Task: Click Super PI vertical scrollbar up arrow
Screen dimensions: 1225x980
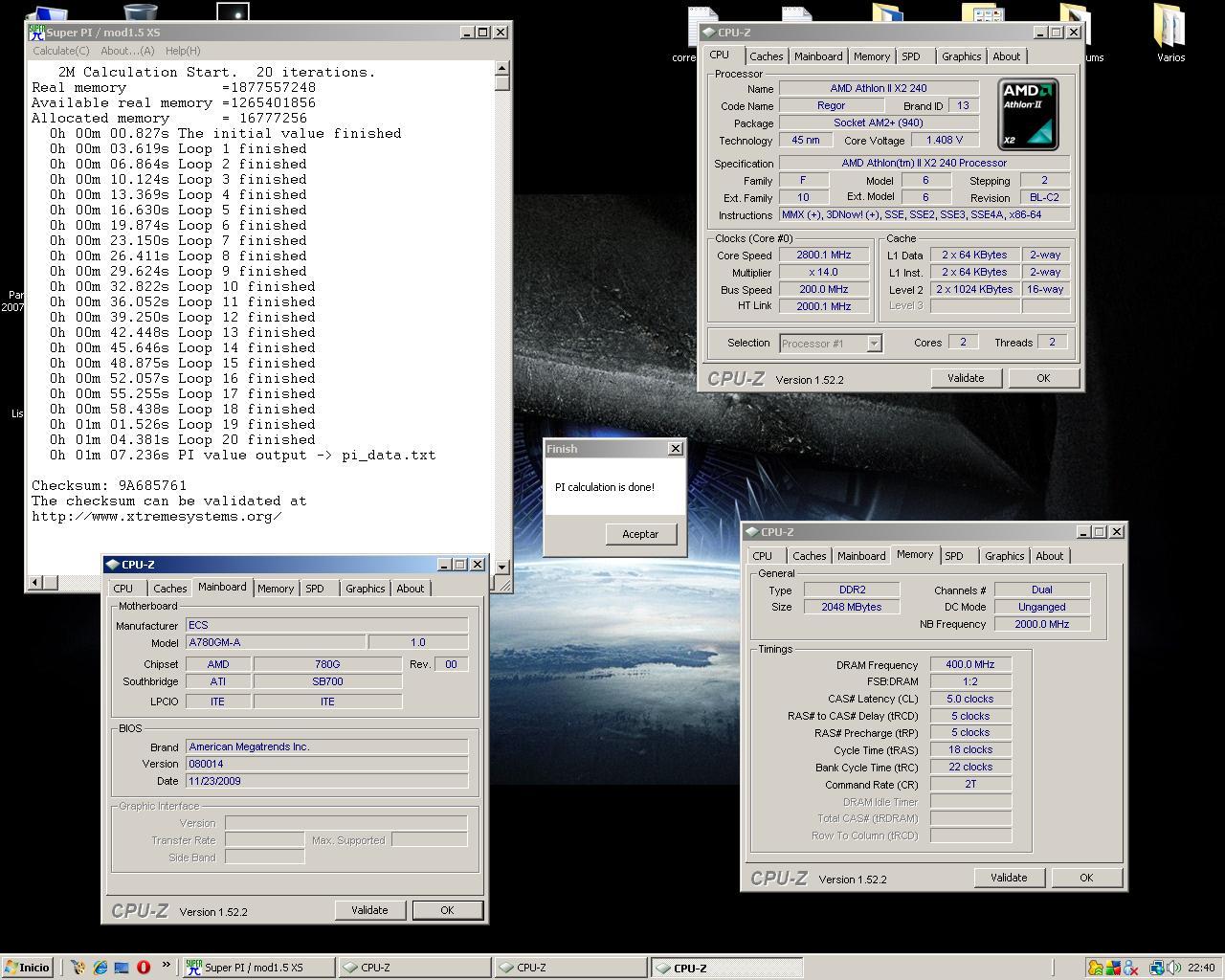Action: coord(502,68)
